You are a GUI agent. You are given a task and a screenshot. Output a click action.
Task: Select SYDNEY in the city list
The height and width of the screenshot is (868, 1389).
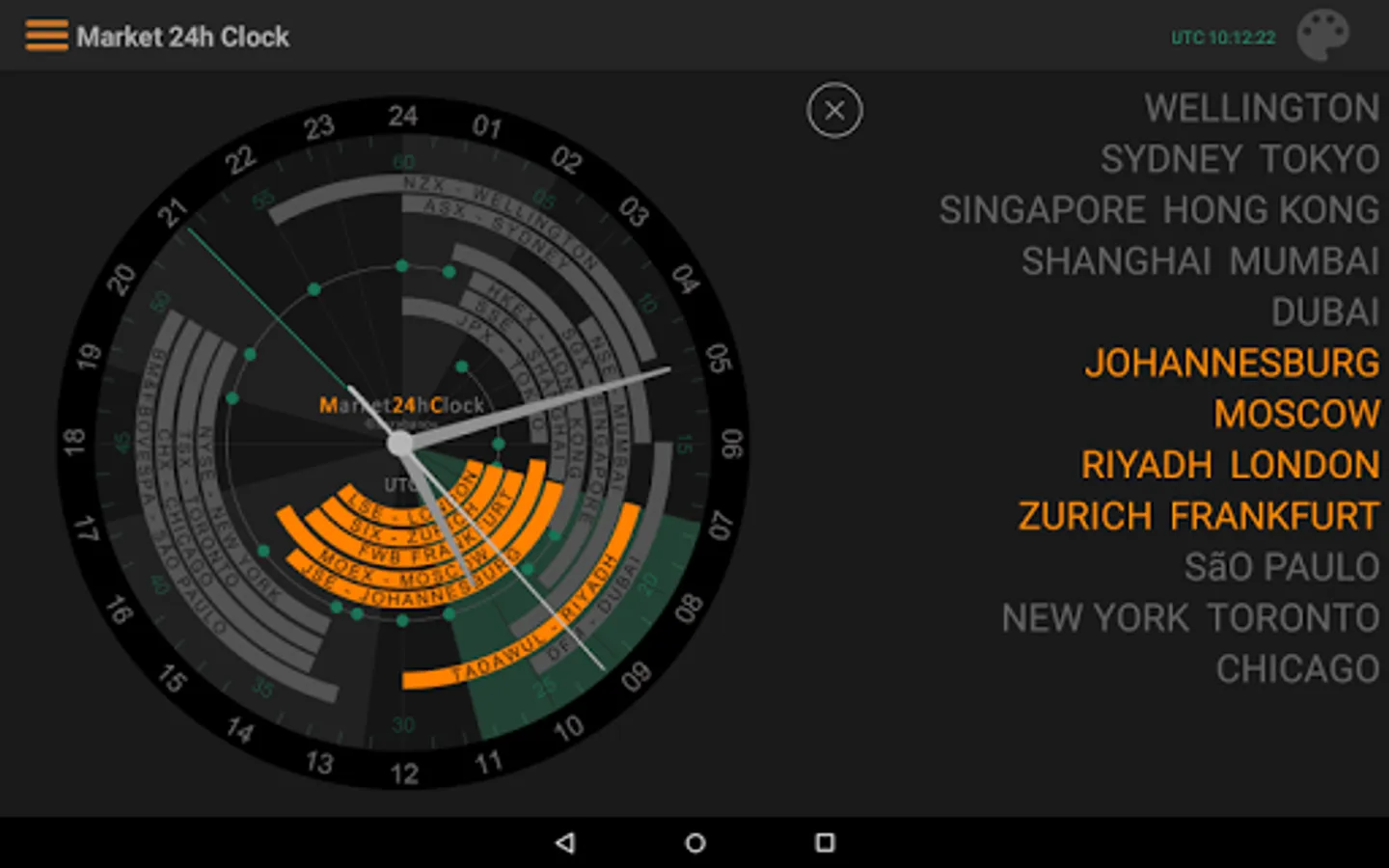(x=1171, y=159)
